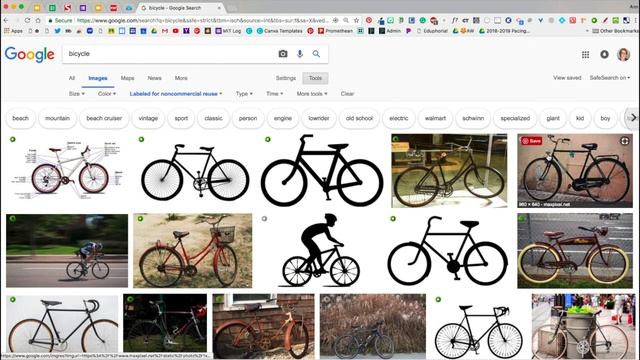This screenshot has height=360, width=640.
Task: Expand the Color filter dropdown
Action: click(107, 94)
